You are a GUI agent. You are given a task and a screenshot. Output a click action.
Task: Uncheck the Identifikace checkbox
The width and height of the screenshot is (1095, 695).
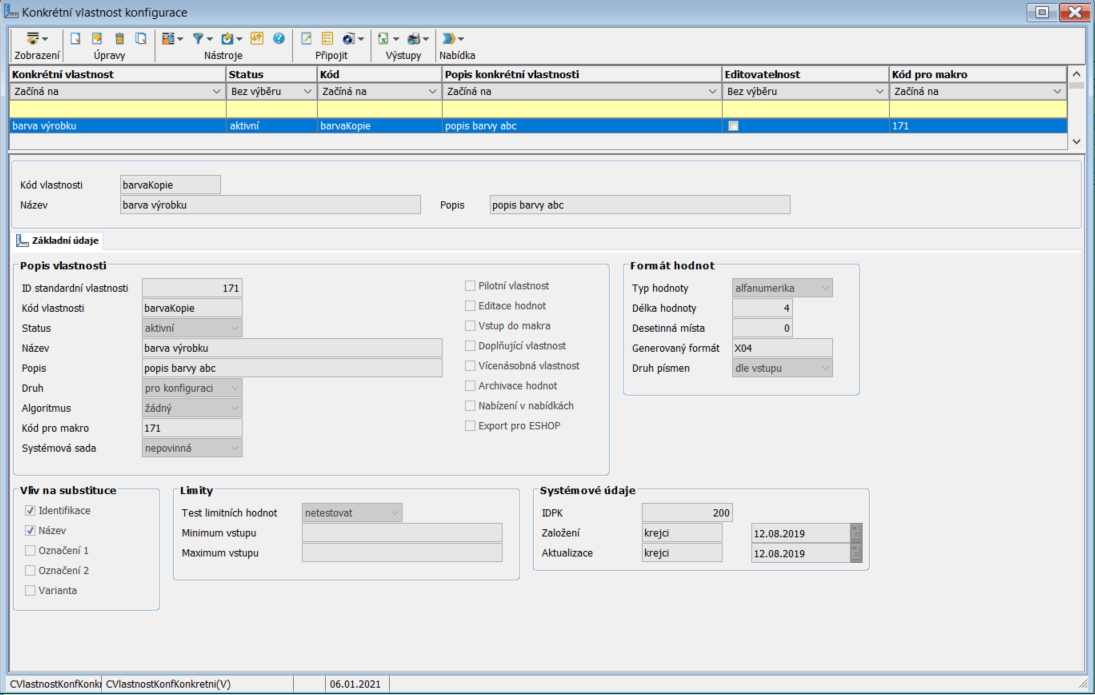point(30,511)
